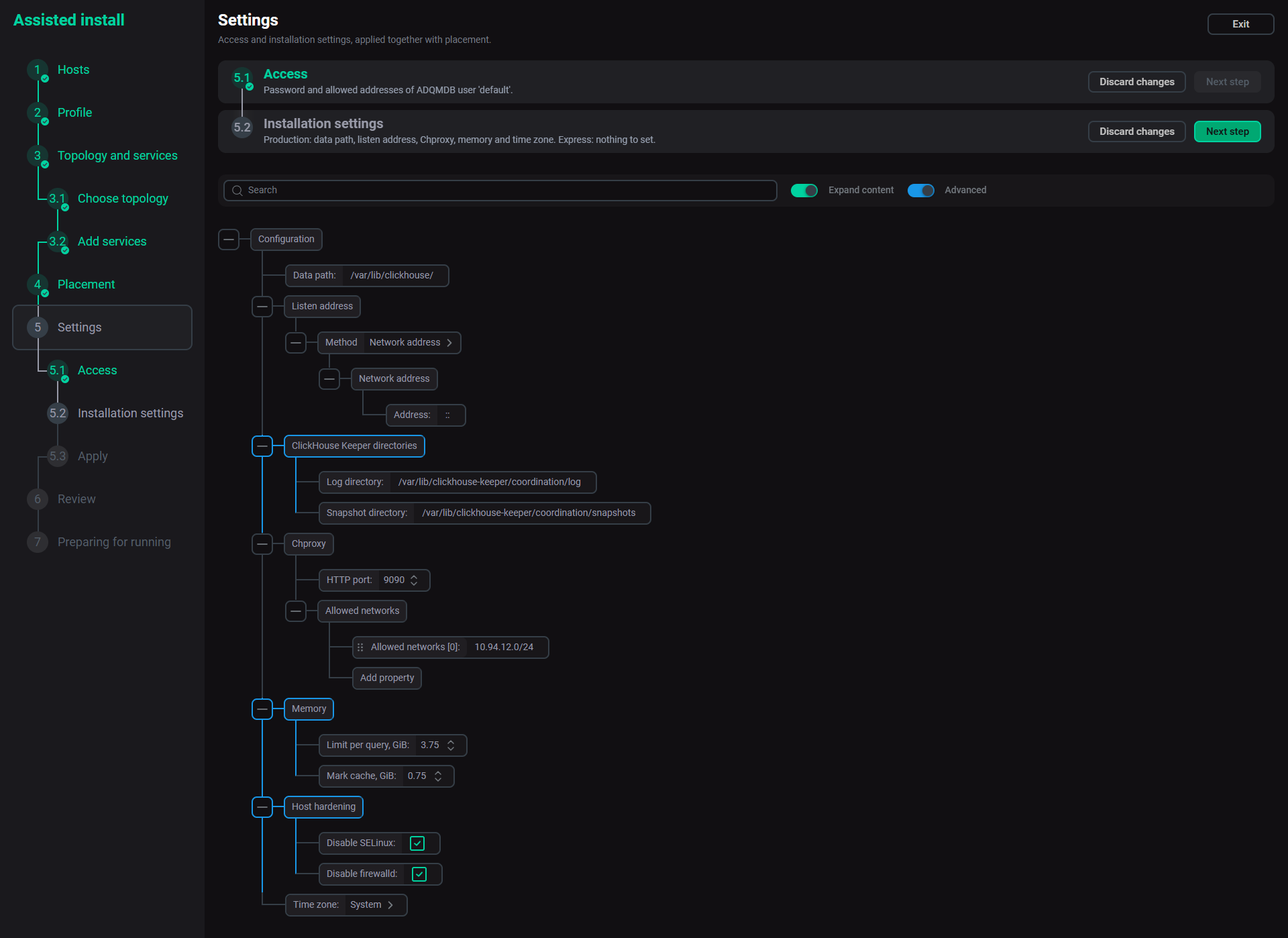
Task: Go to Add services substep
Action: [112, 242]
